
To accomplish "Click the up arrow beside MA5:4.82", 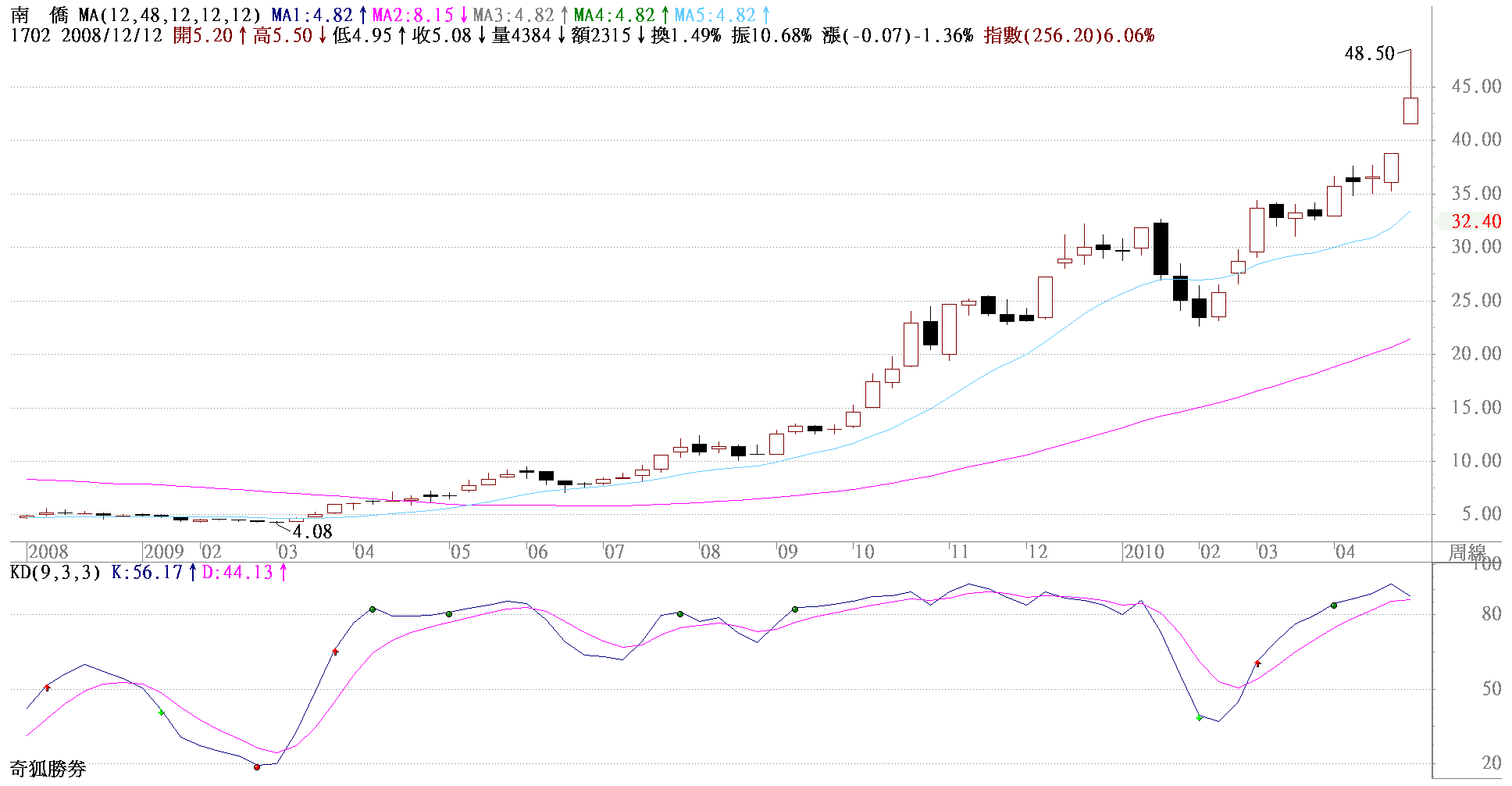I will (766, 16).
